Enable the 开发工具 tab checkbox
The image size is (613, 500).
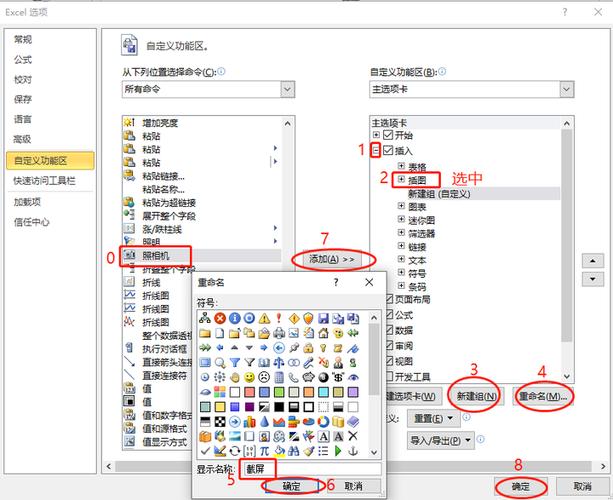389,376
